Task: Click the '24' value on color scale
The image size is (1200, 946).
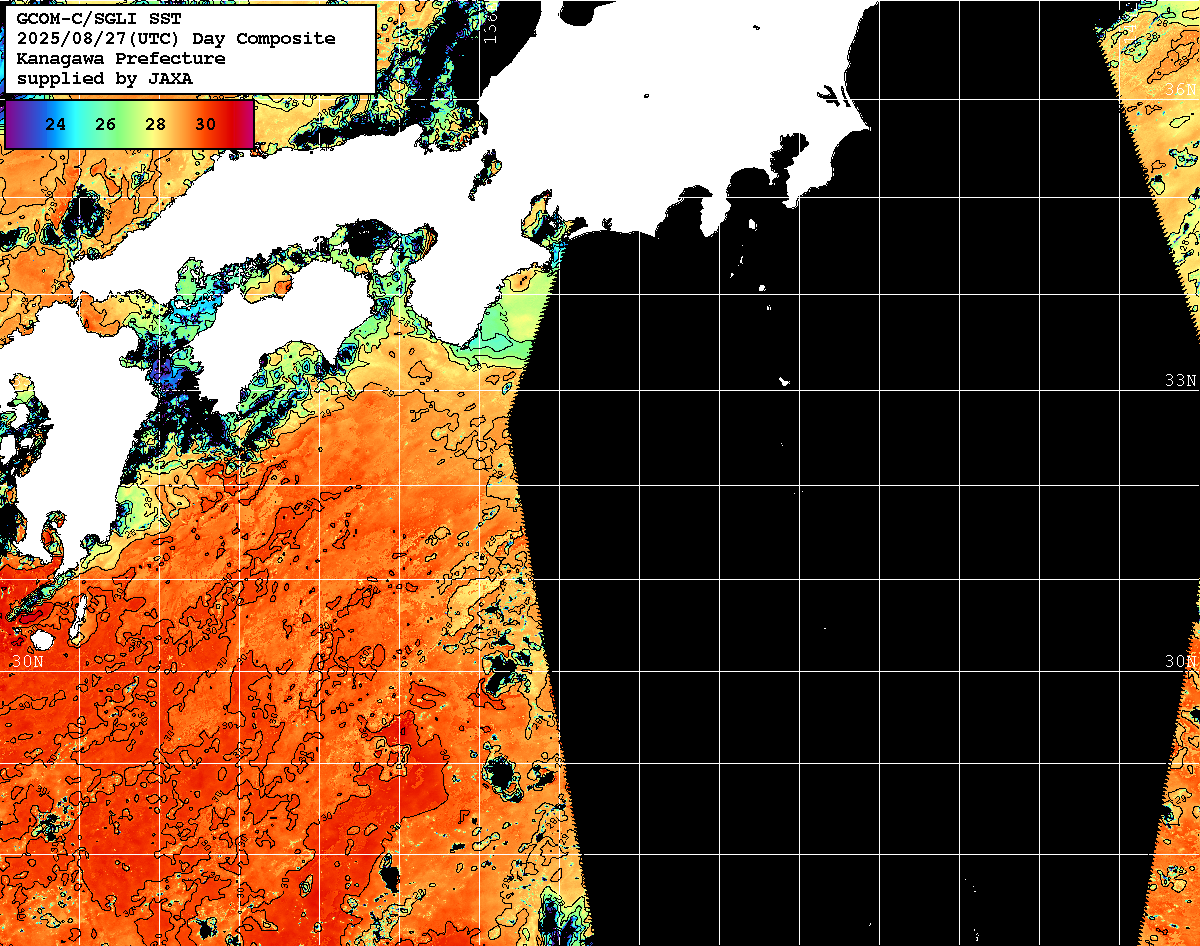Action: 56,124
